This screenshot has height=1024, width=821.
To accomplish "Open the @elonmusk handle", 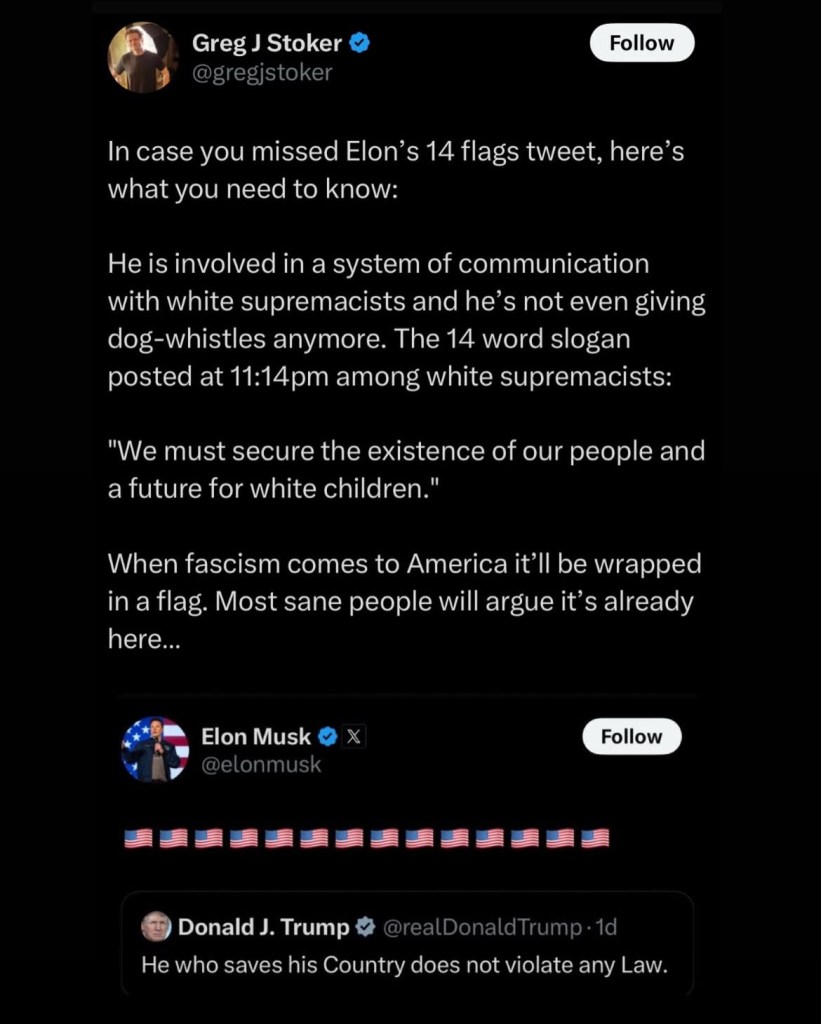I will pyautogui.click(x=261, y=765).
